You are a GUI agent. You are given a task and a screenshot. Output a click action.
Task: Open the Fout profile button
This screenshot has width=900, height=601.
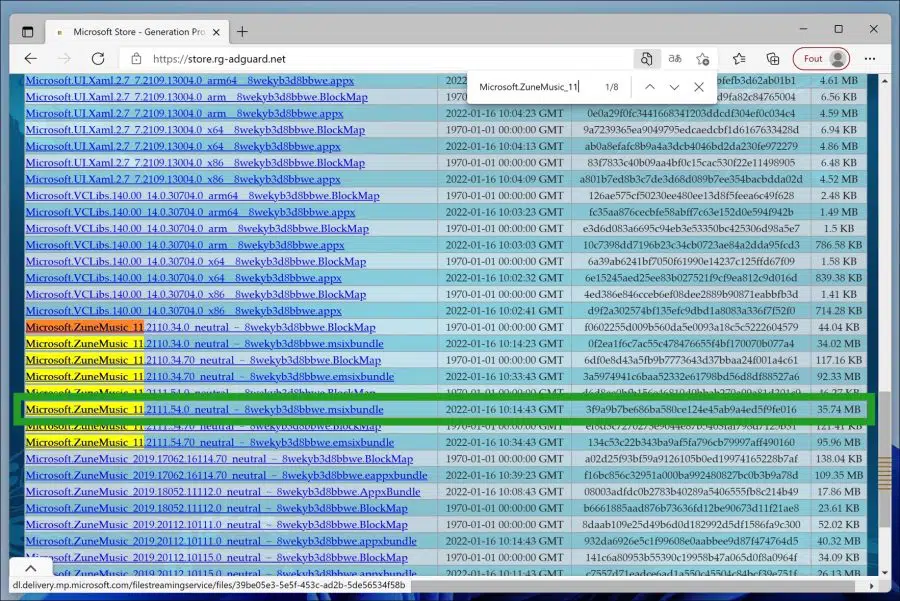tap(821, 59)
